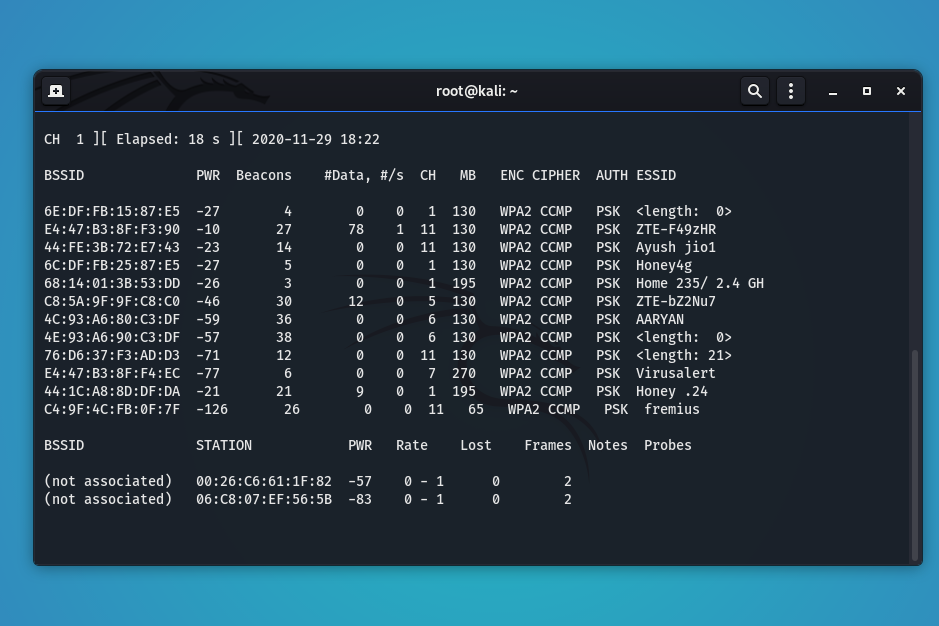Open the three-dot terminal menu
Viewport: 939px width, 626px height.
coord(790,91)
